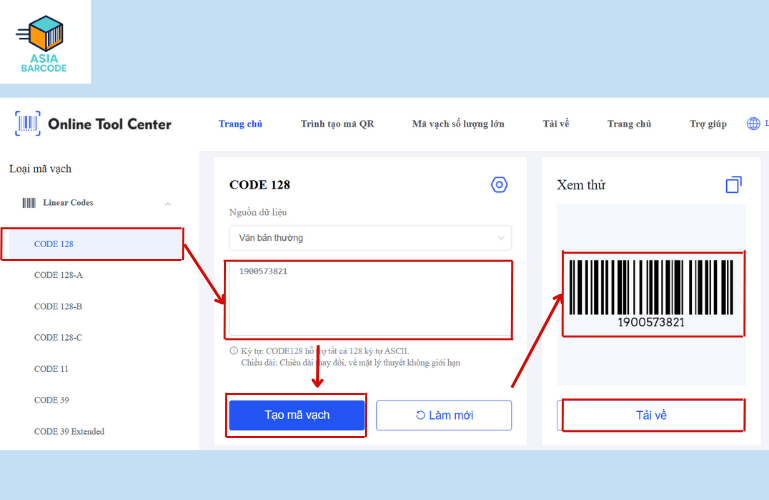
Task: Click the info icon beside Ký tự note
Action: click(x=233, y=351)
